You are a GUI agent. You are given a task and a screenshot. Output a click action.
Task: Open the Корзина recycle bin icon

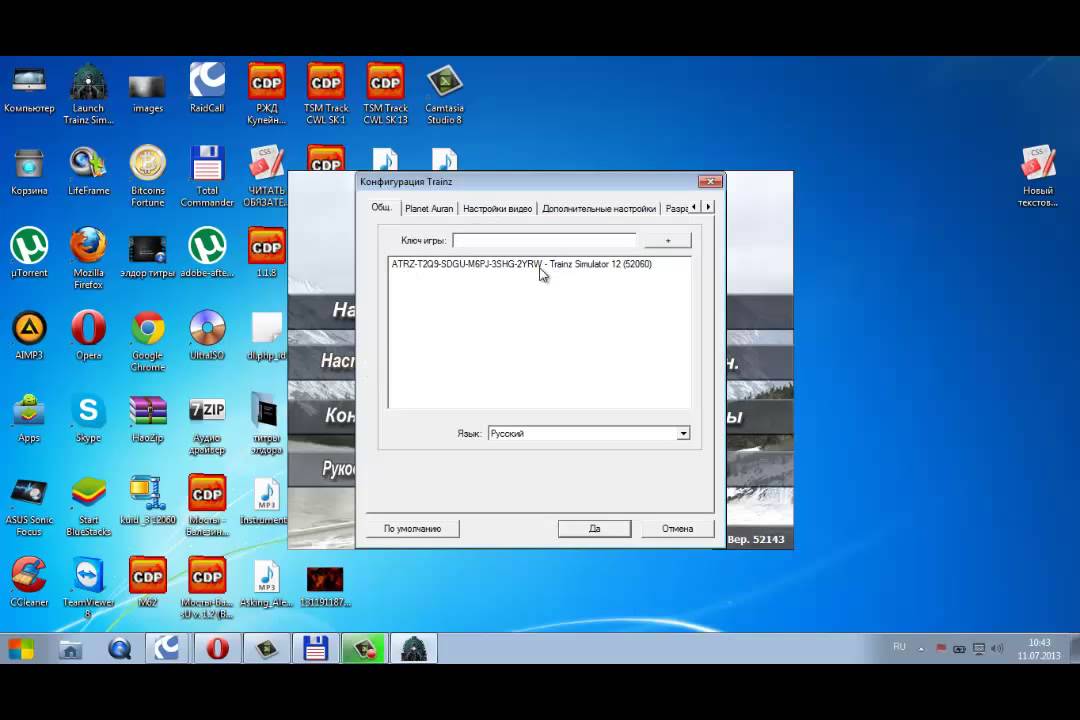[x=29, y=172]
